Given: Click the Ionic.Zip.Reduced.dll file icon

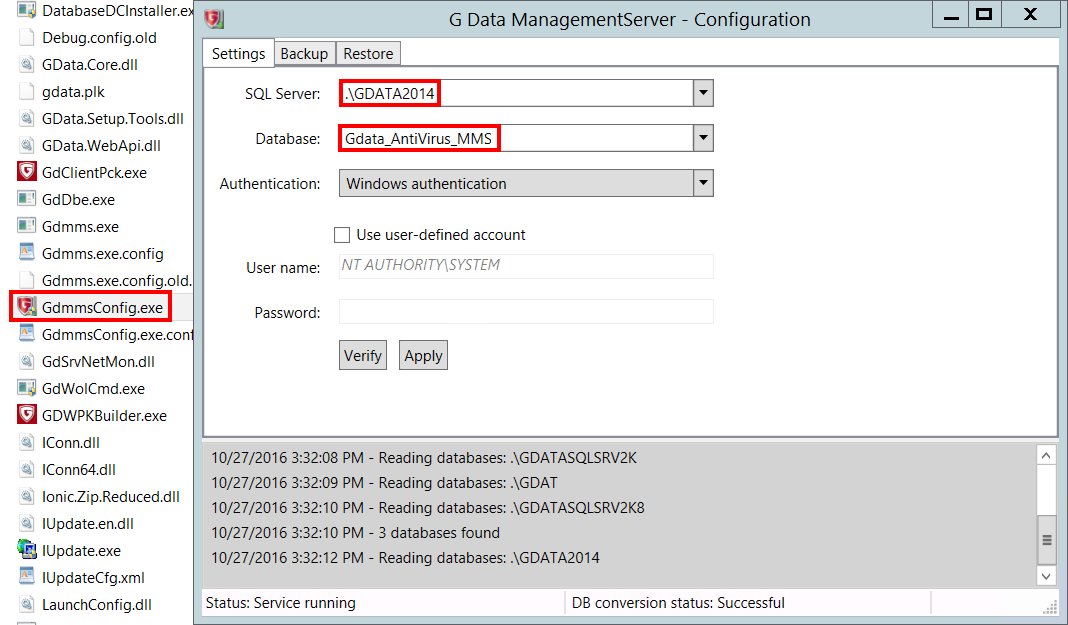Looking at the screenshot, I should click(27, 496).
